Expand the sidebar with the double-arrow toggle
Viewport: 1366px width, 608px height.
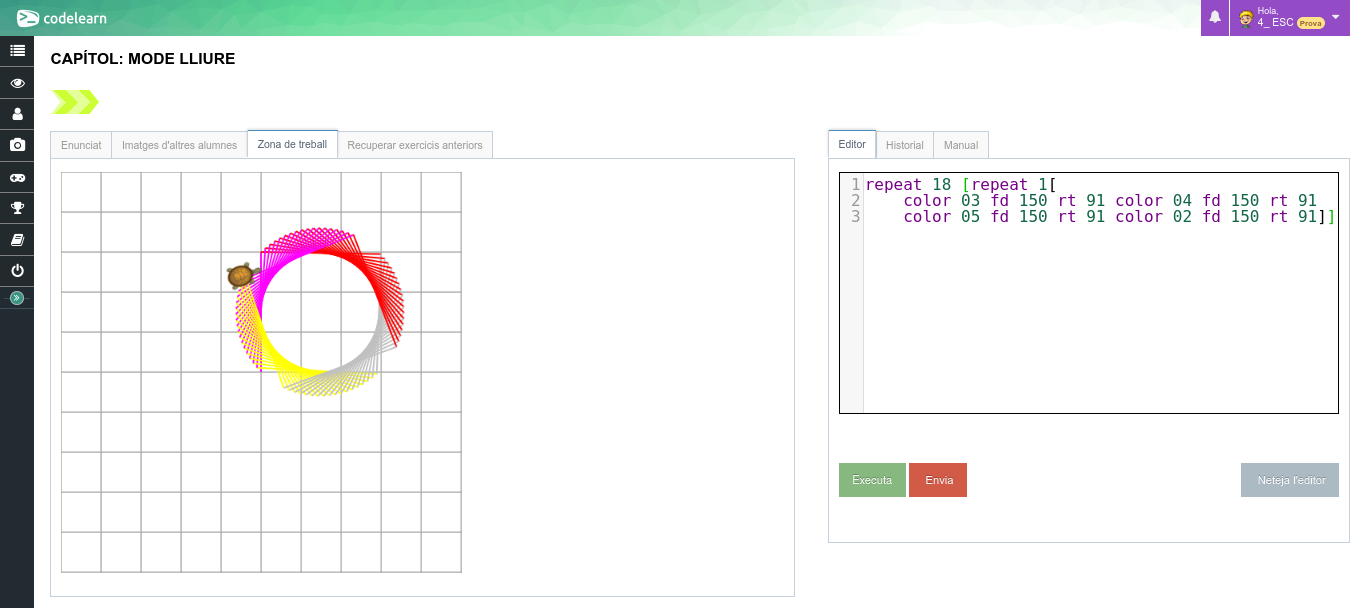click(16, 298)
